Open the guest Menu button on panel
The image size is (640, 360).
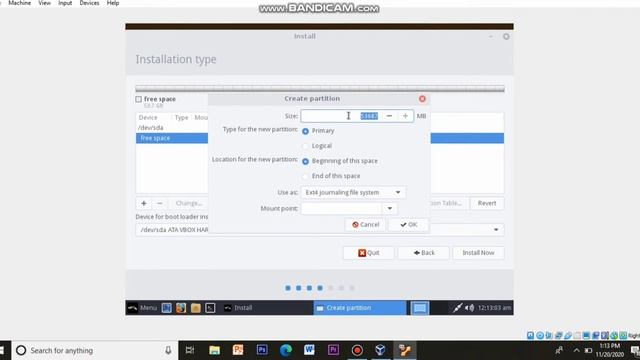click(x=142, y=308)
